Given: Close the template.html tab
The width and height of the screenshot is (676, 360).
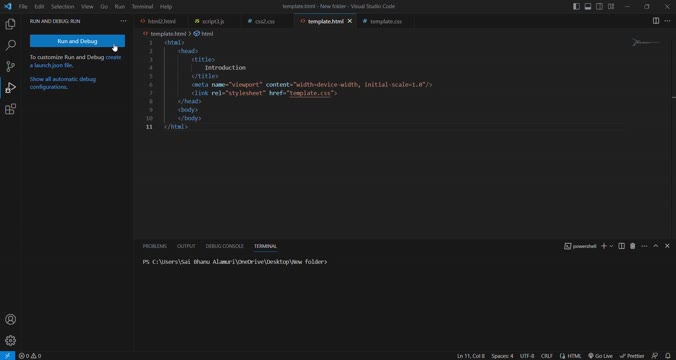Looking at the screenshot, I should pos(350,21).
